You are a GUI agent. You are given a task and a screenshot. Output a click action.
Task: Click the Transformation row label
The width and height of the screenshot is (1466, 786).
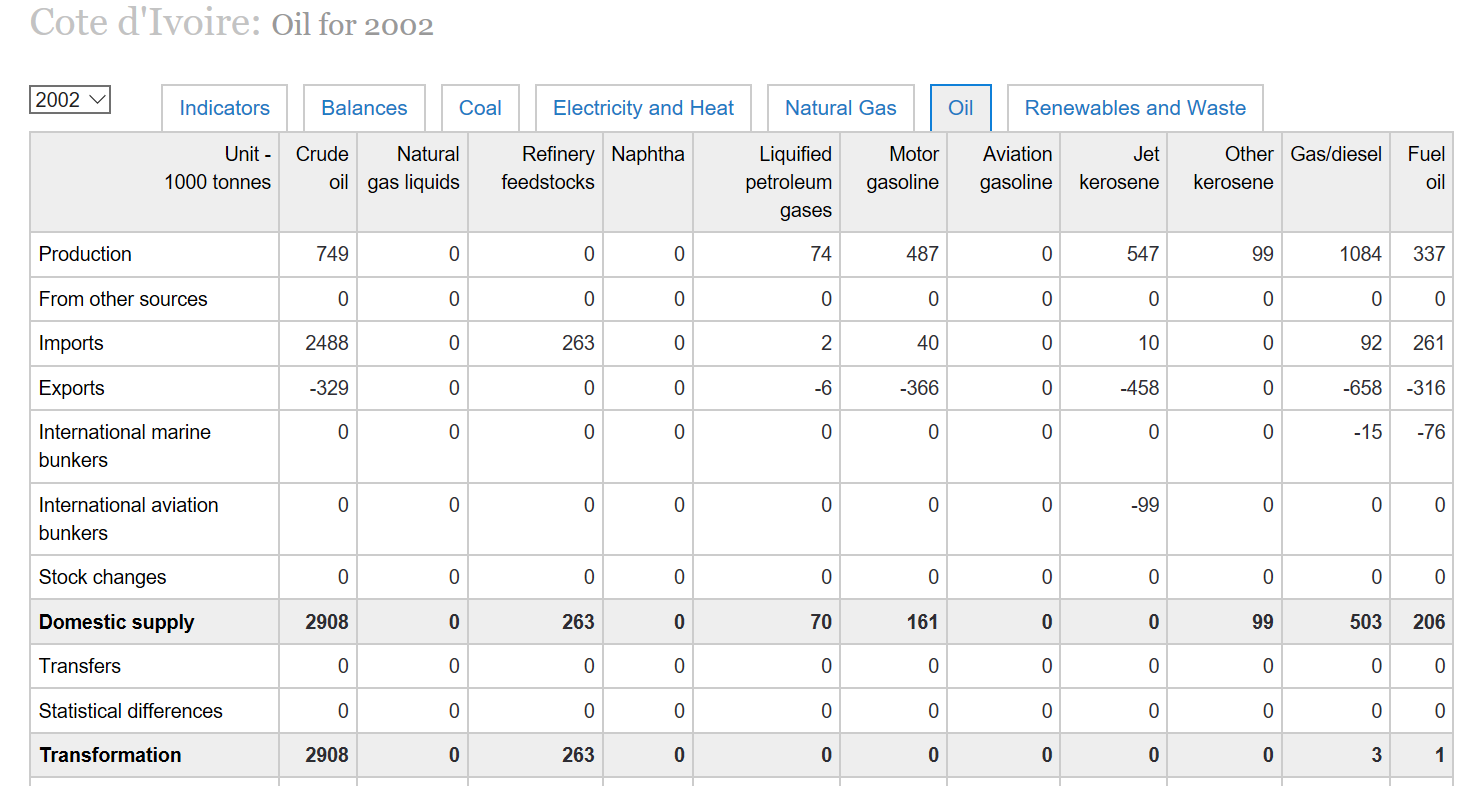tap(110, 755)
